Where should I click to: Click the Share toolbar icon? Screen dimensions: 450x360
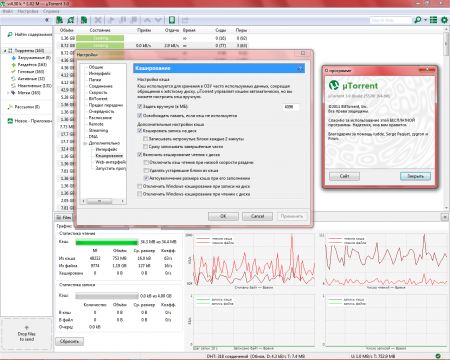coord(185,20)
